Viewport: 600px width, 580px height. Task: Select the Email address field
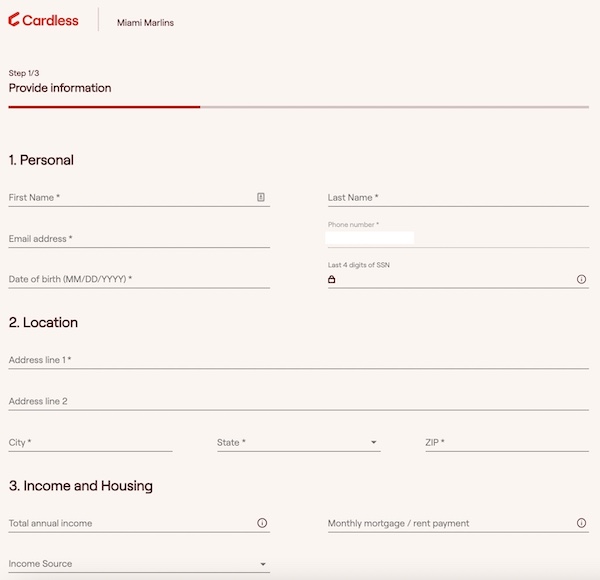coord(139,239)
